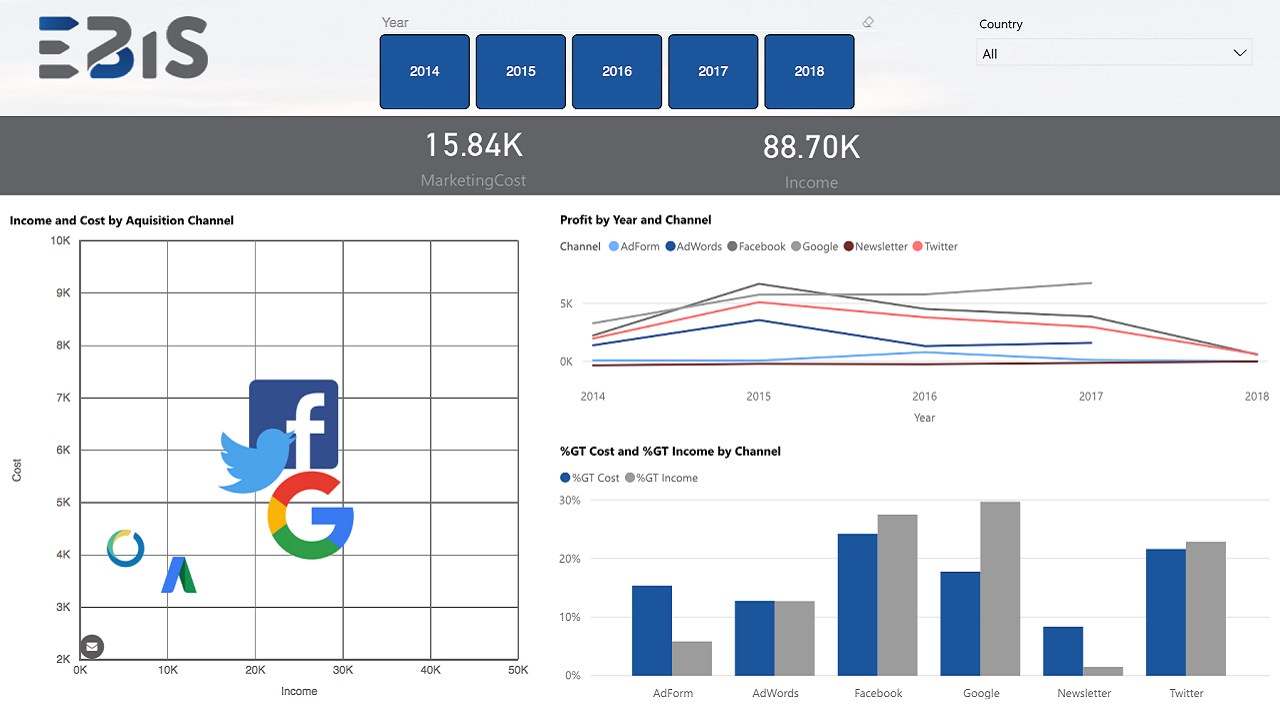Select the Newsletter %GT Cost bar
Screen dimensions: 1280x720
click(x=1063, y=651)
